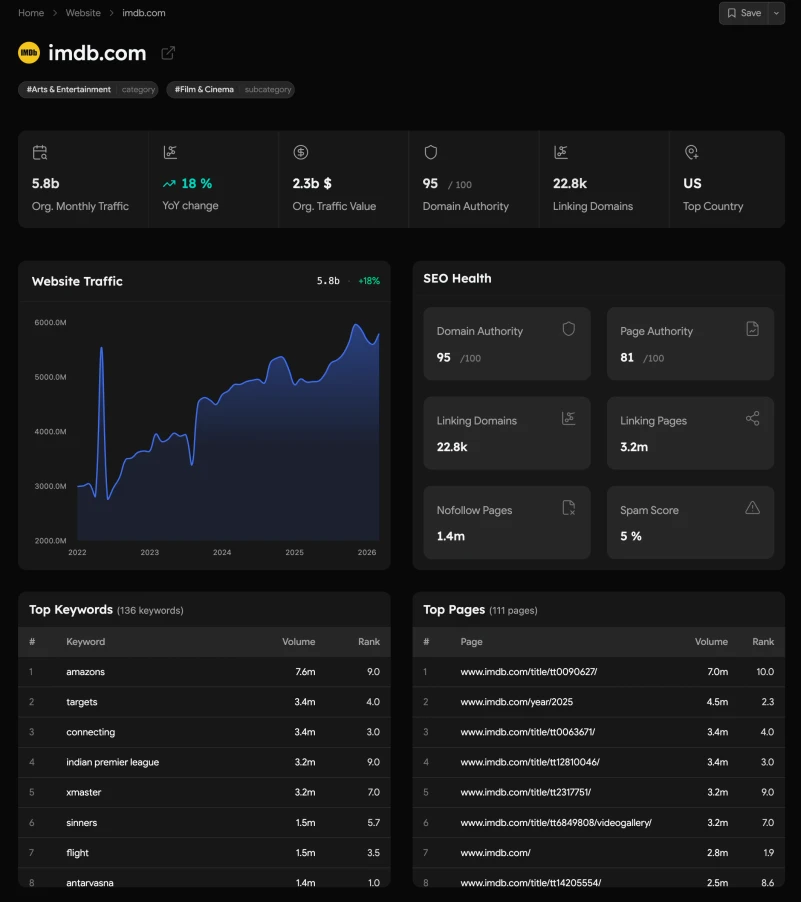
Task: Select the amazons keyword row
Action: [204, 672]
